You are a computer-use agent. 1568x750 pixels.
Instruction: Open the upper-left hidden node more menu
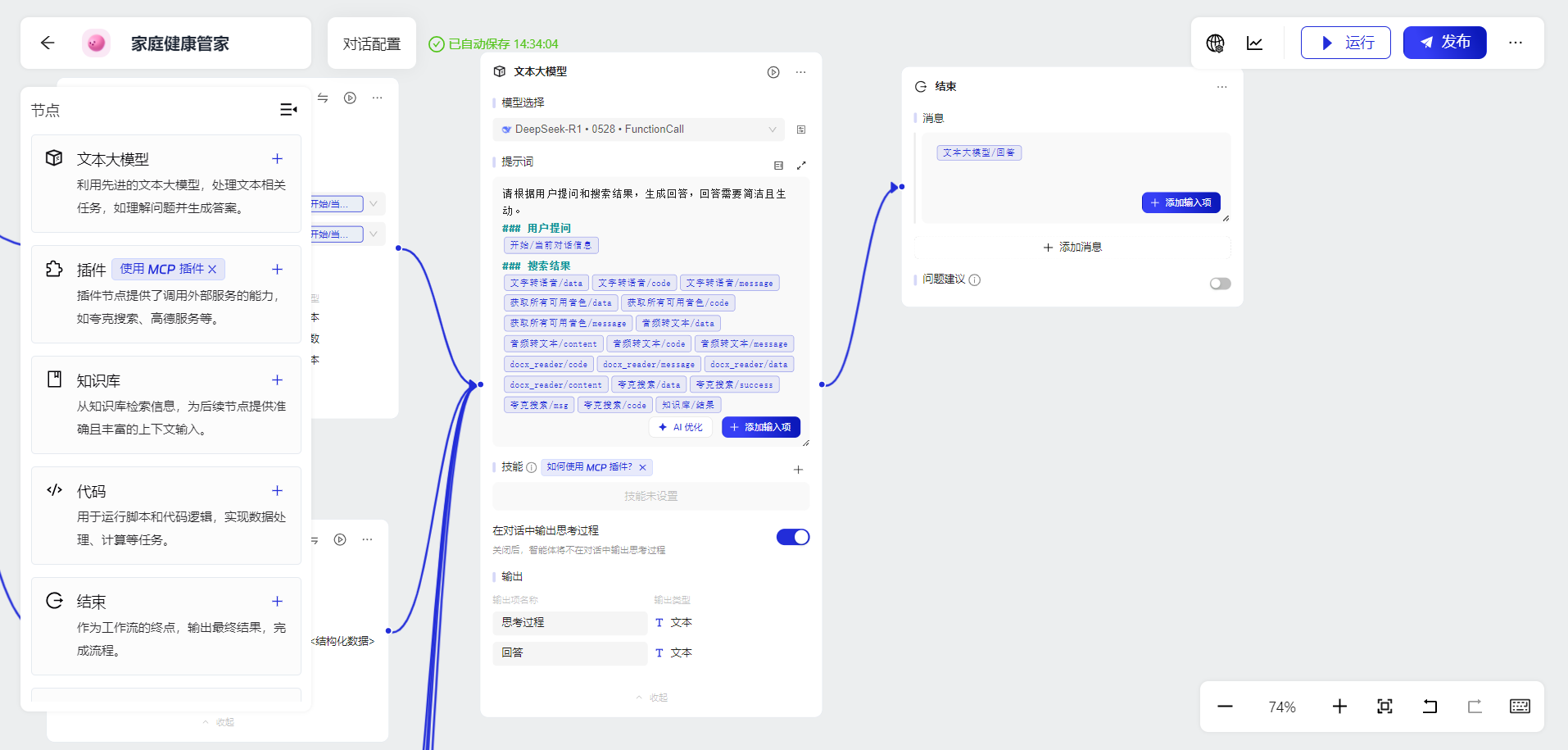[377, 98]
